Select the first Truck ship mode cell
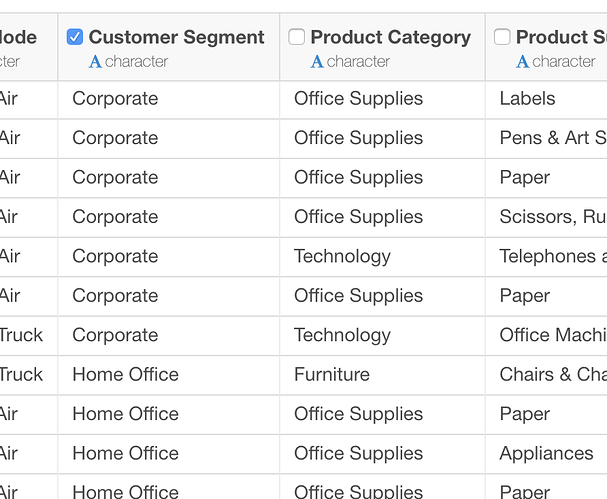The height and width of the screenshot is (499, 607). point(28,336)
